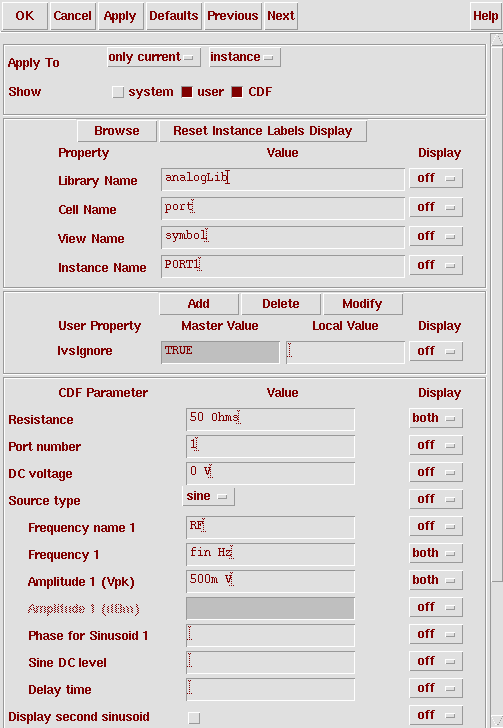Open Amplitude 1 (dBm) display dropdown
The height and width of the screenshot is (728, 503).
pos(436,607)
